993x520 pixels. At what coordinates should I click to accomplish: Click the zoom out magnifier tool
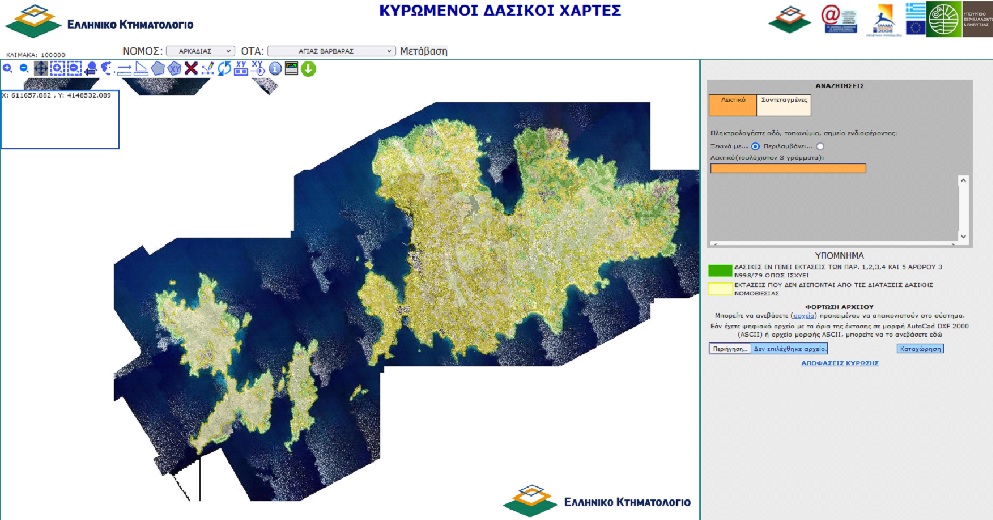23,68
